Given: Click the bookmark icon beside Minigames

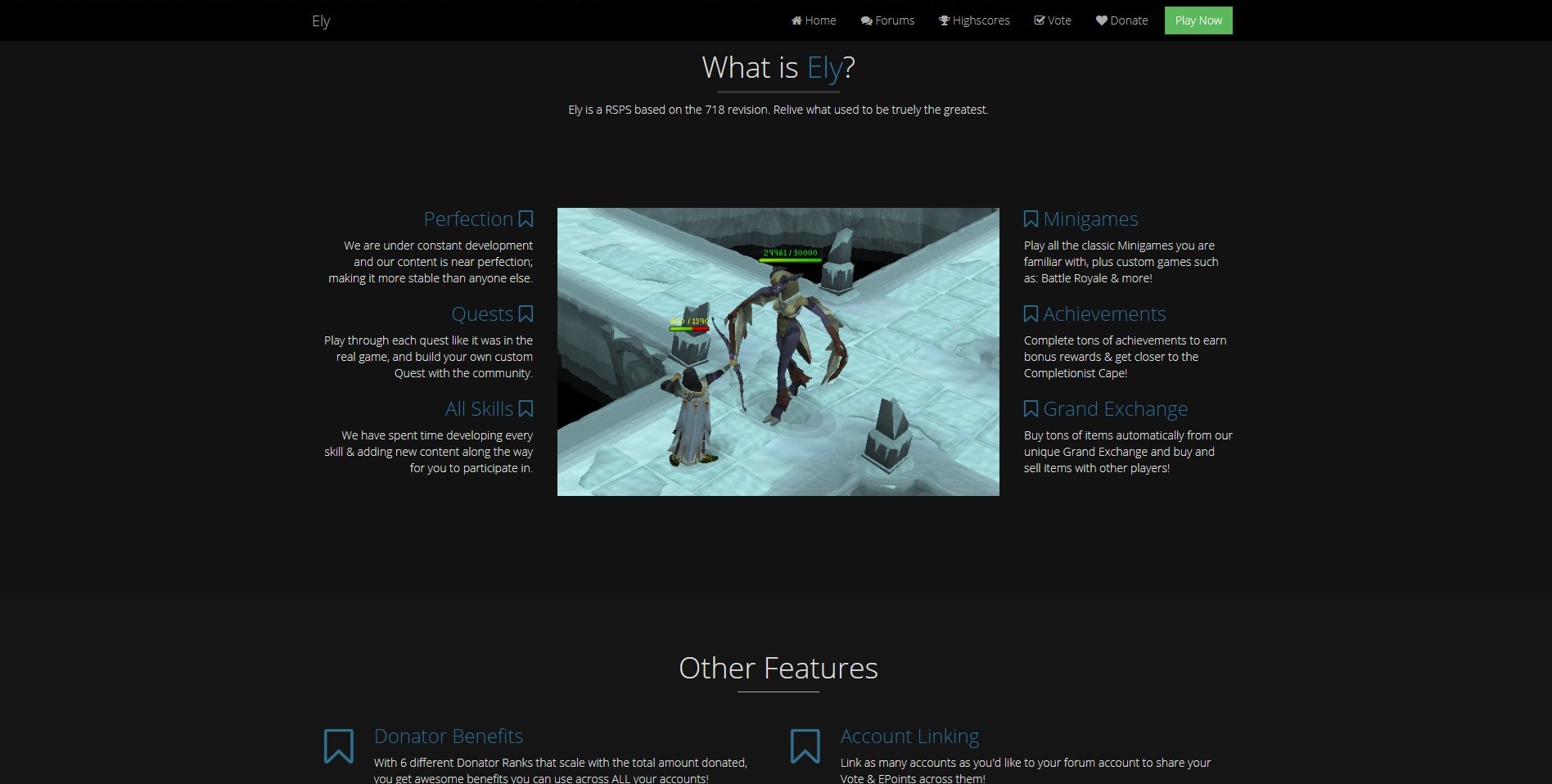Looking at the screenshot, I should [1030, 219].
